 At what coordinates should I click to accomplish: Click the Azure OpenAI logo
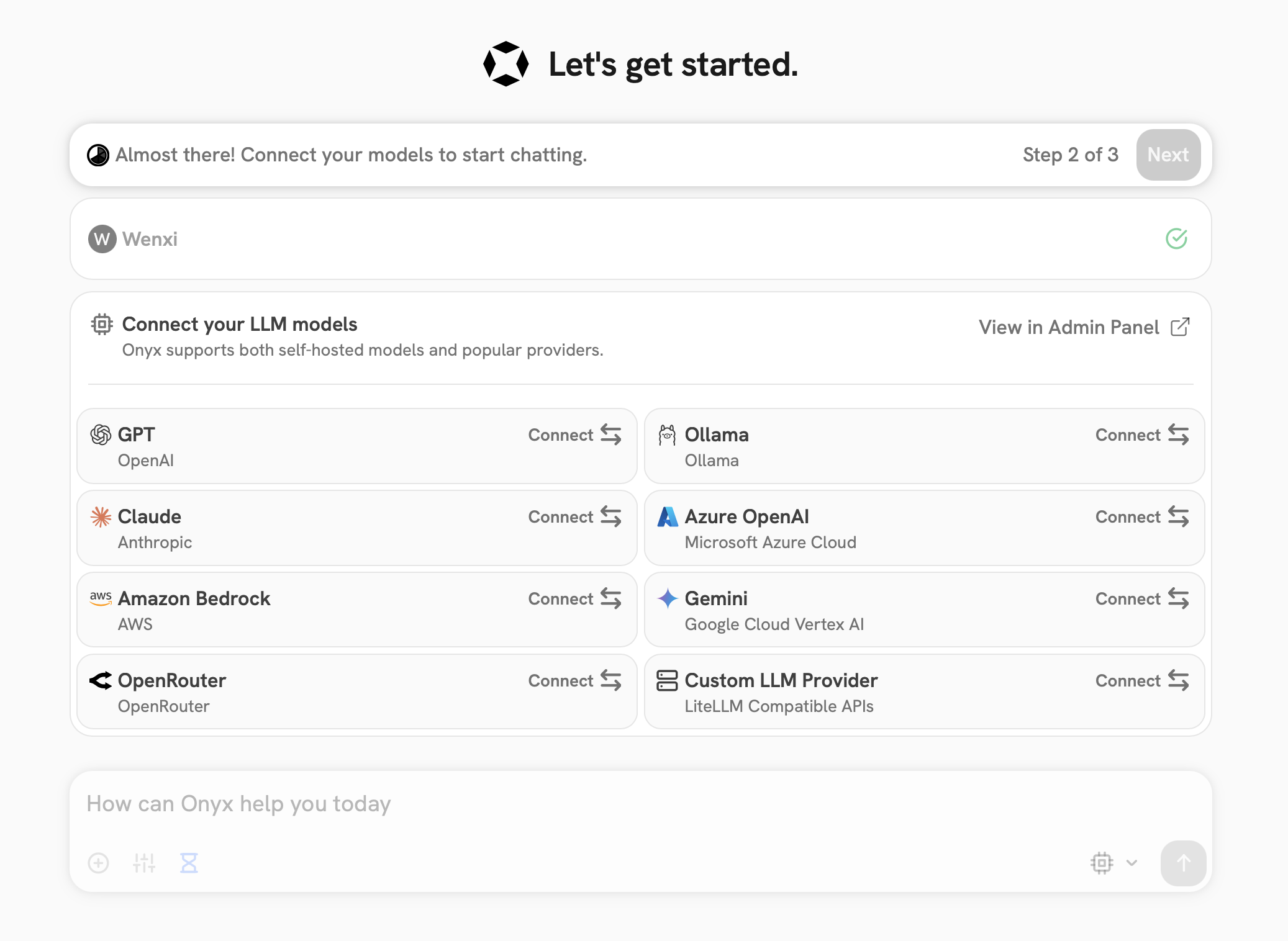668,516
